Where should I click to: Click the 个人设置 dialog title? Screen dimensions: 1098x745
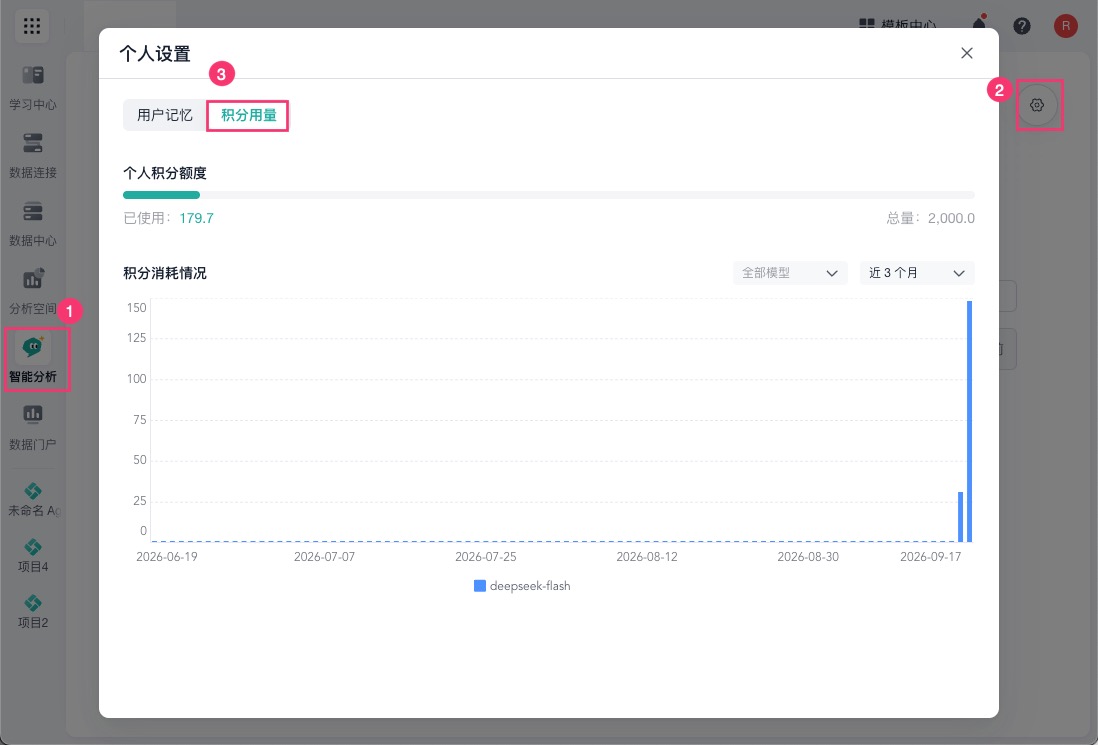click(155, 54)
